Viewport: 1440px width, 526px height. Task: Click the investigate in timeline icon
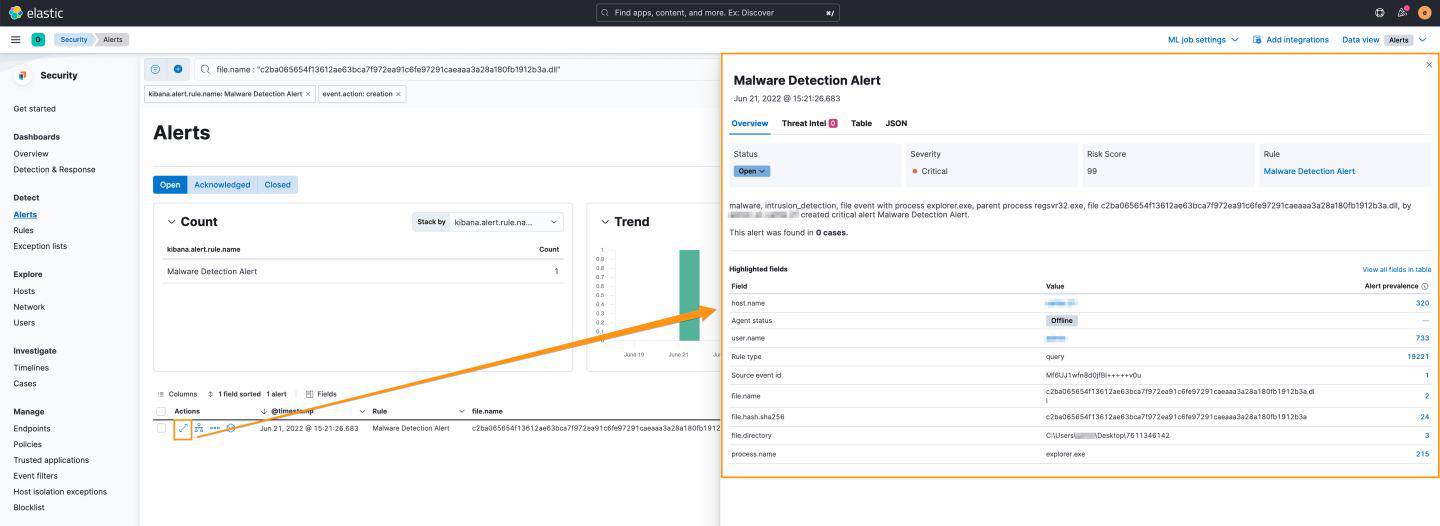(231, 428)
